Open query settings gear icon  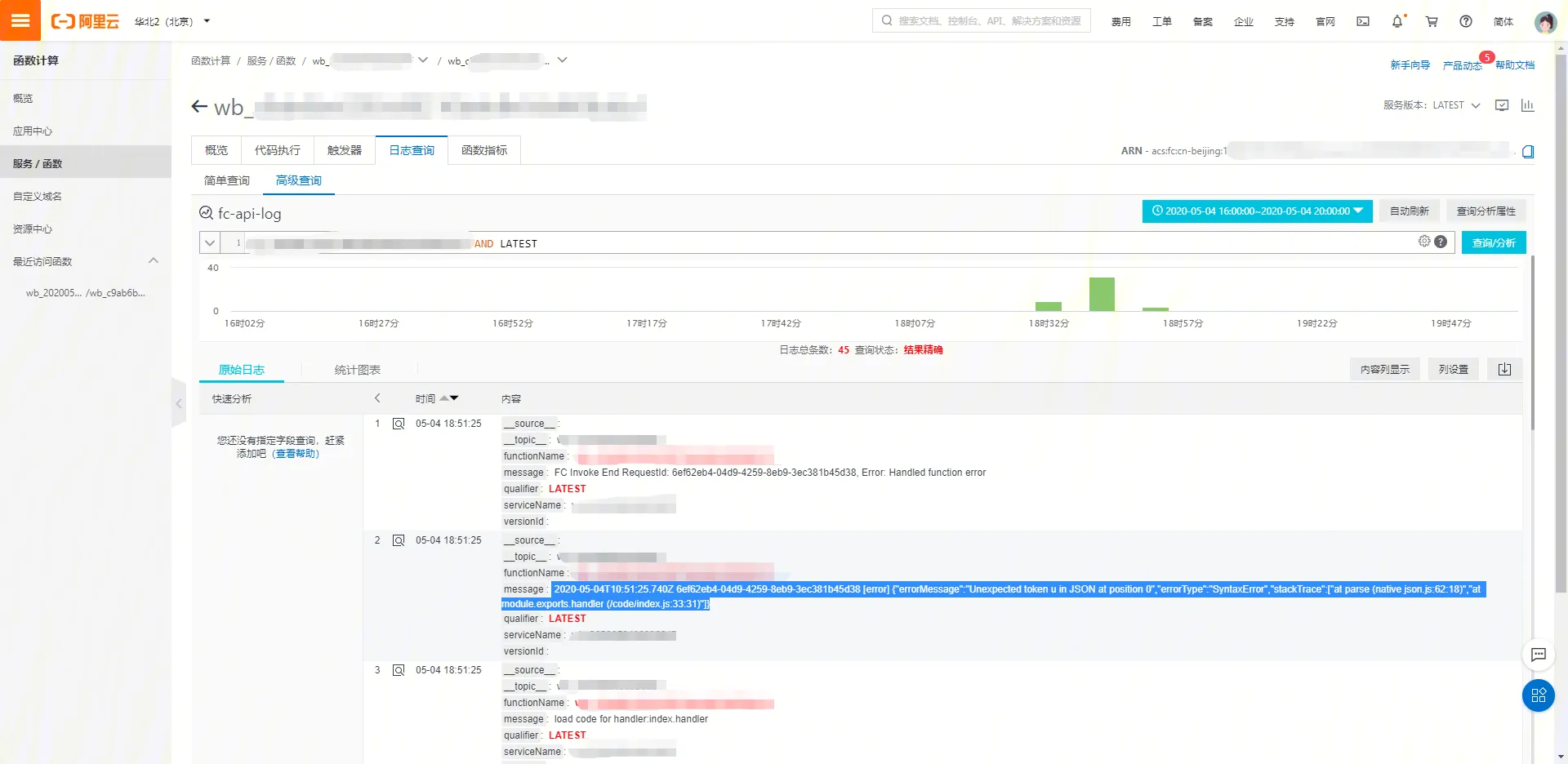coord(1424,242)
